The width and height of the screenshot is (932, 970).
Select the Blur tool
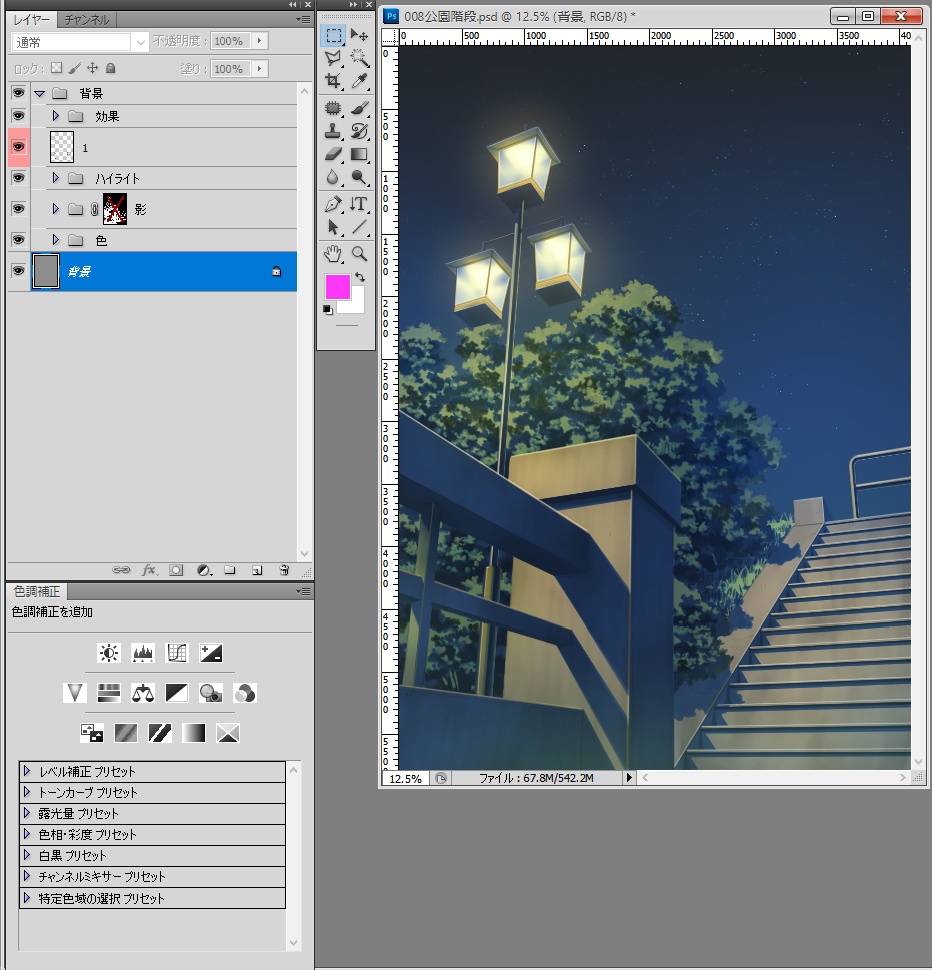pos(333,178)
